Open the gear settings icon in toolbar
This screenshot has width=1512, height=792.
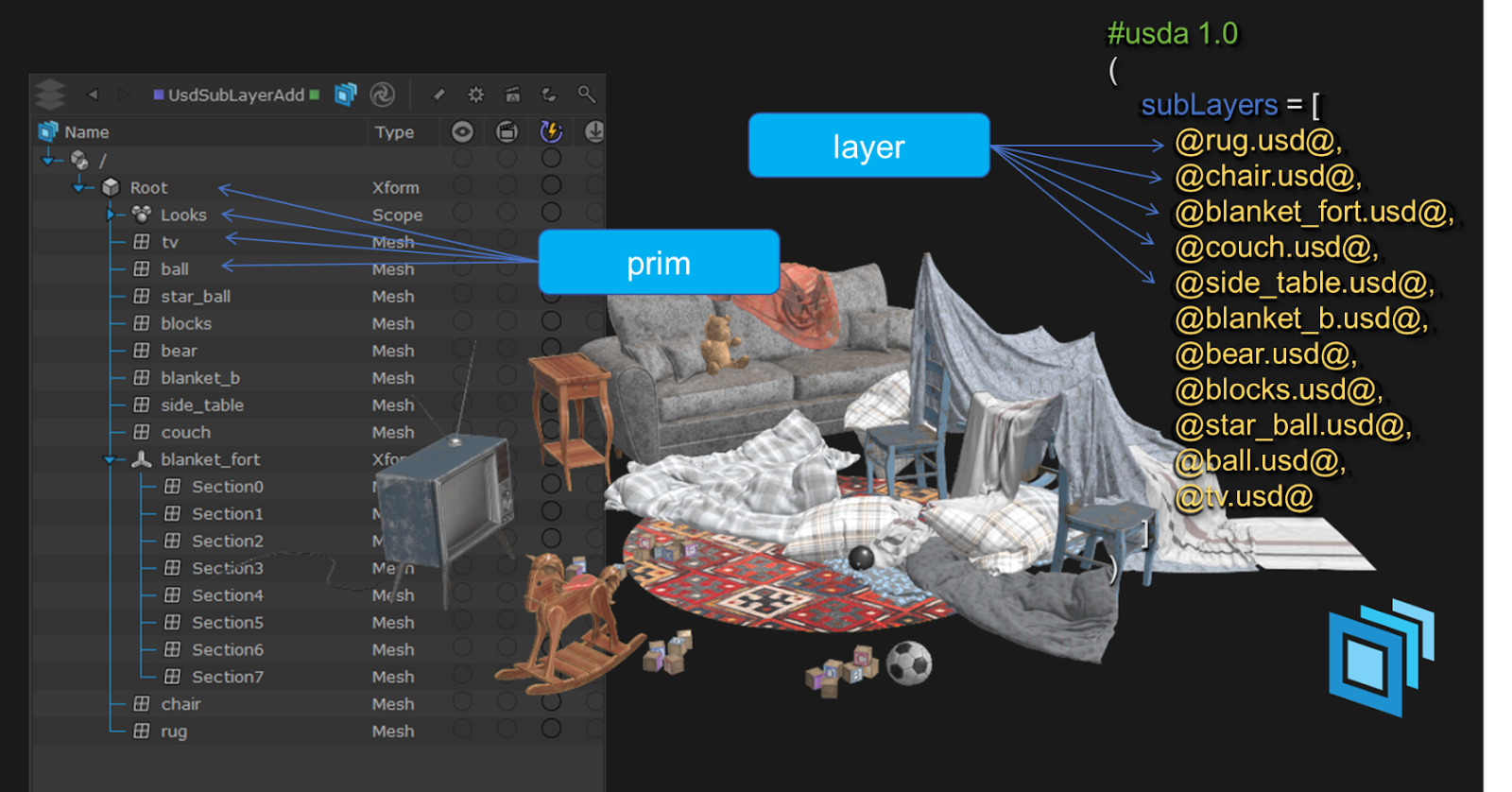[475, 95]
